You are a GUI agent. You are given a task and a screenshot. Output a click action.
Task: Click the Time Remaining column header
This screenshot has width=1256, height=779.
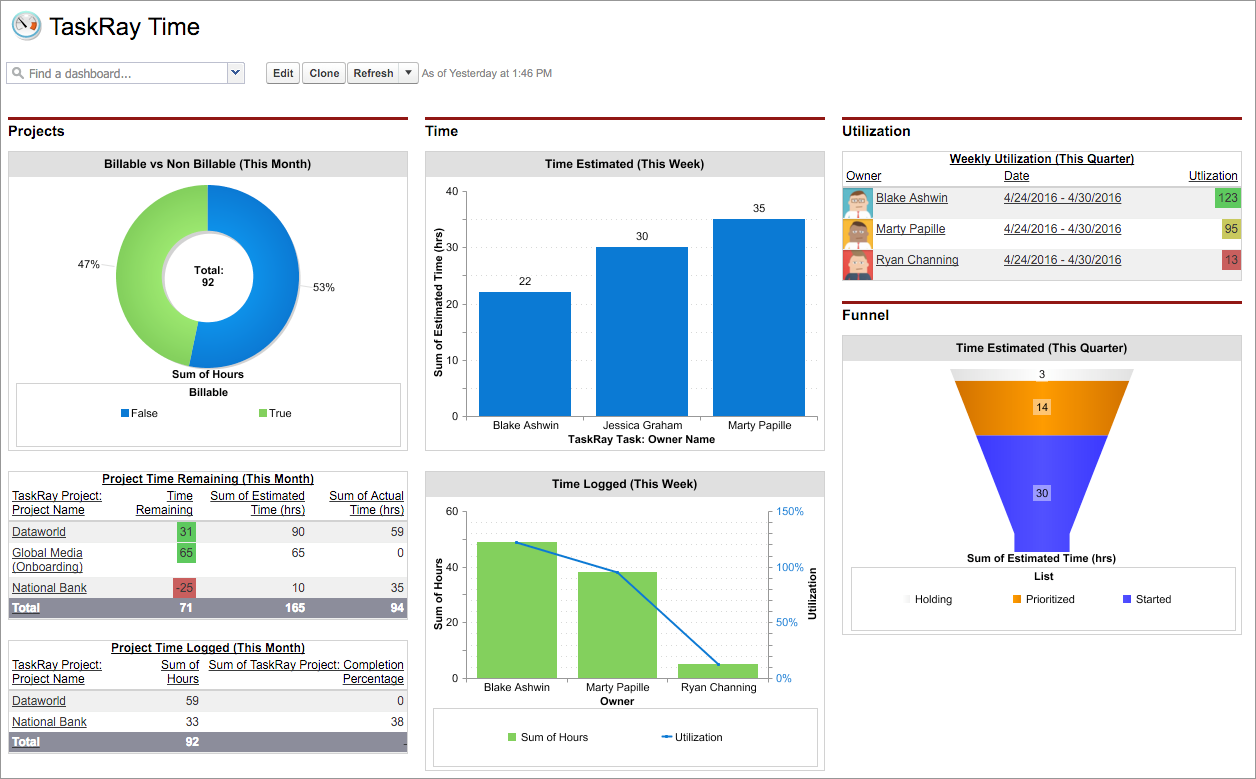coord(165,503)
